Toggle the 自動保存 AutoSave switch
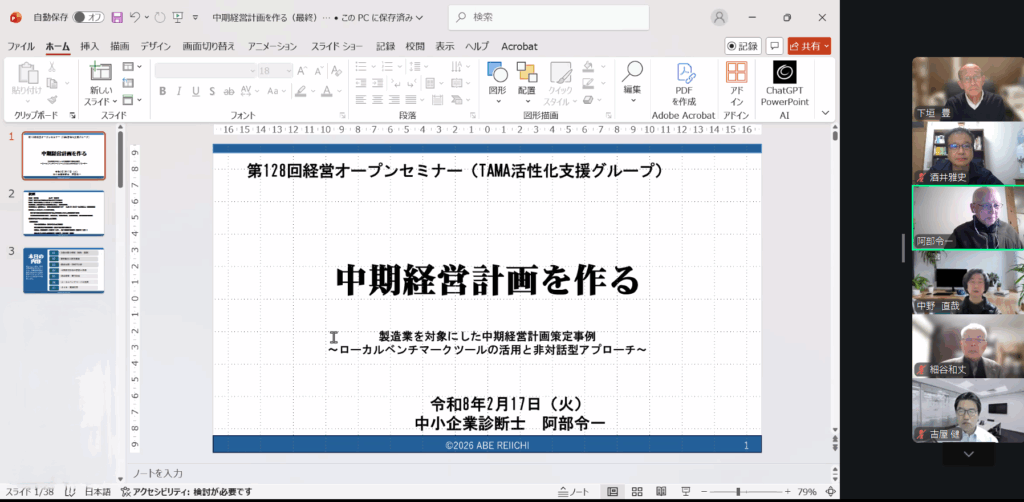 [89, 17]
